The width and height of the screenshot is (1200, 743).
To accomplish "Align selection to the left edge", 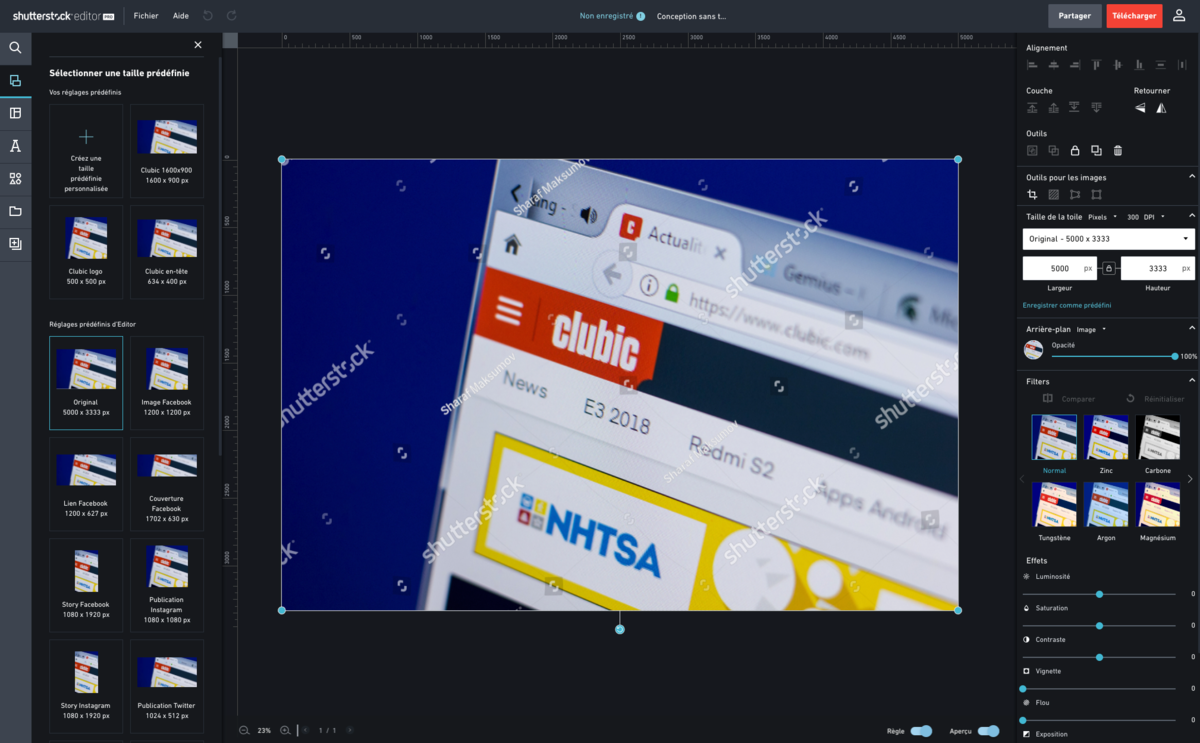I will (1033, 65).
